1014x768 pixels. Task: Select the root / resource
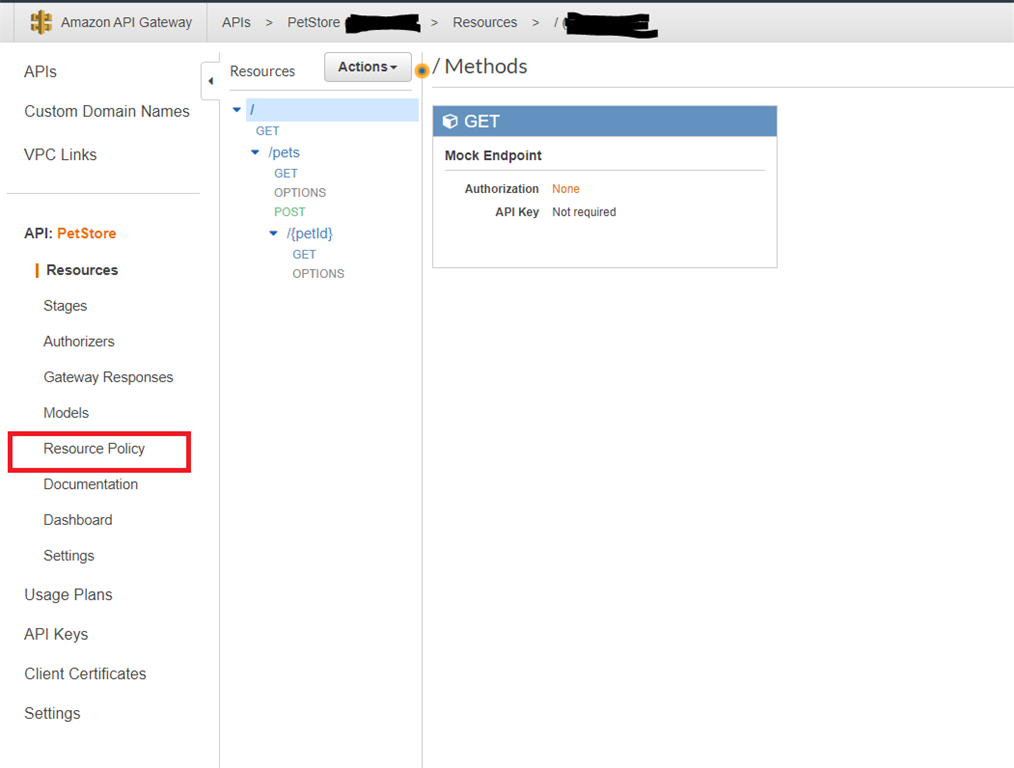[x=332, y=110]
